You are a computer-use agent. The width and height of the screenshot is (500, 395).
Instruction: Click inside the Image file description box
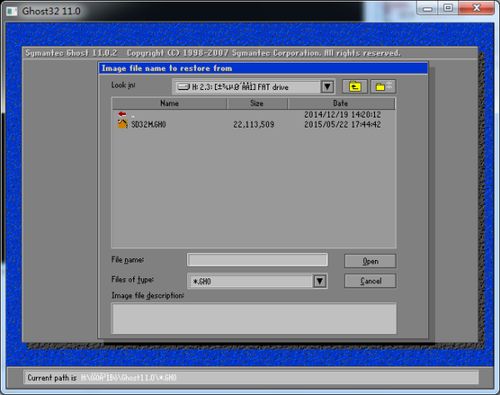click(254, 318)
